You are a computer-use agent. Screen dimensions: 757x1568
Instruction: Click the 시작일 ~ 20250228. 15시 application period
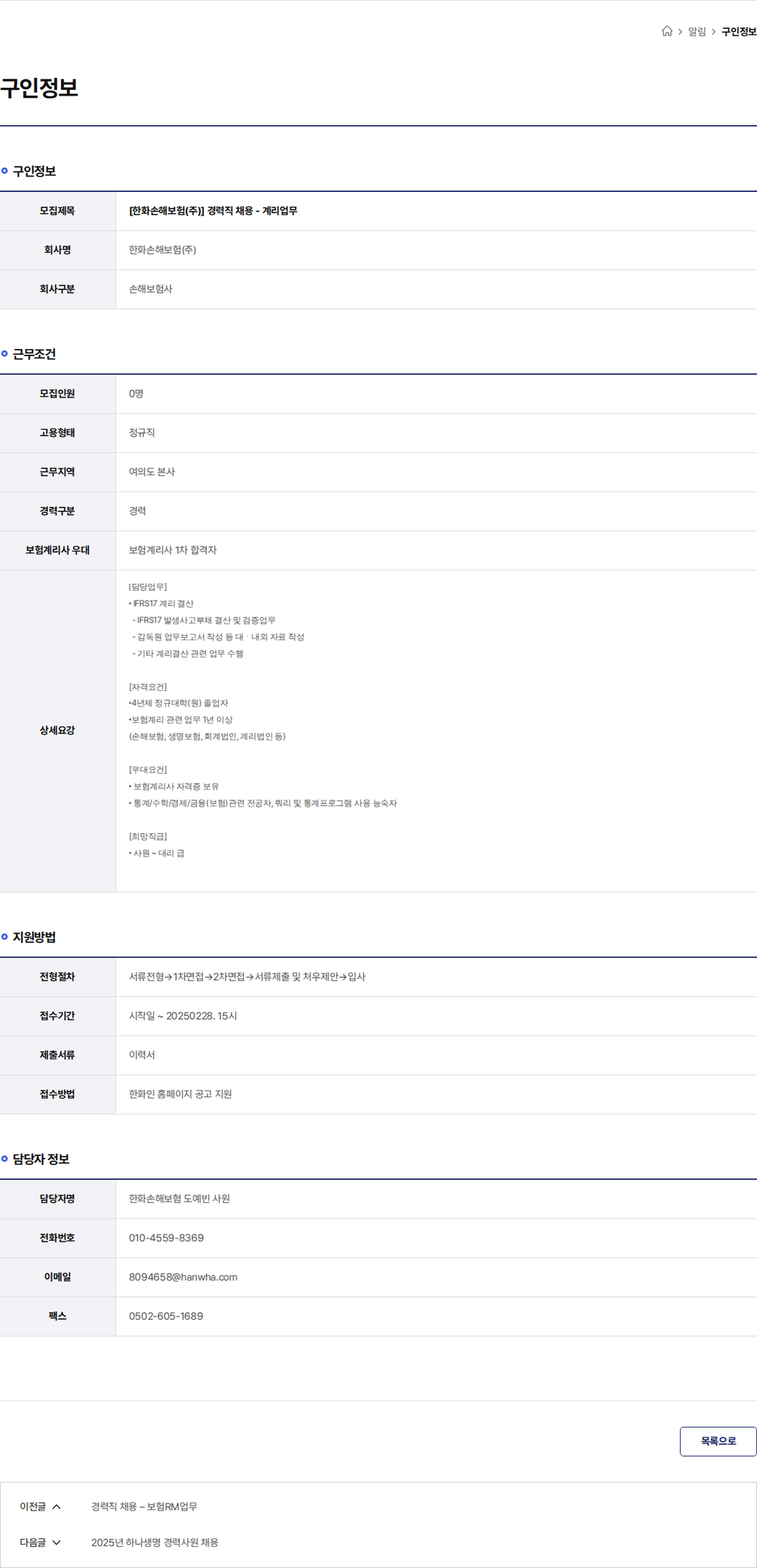tap(183, 1016)
